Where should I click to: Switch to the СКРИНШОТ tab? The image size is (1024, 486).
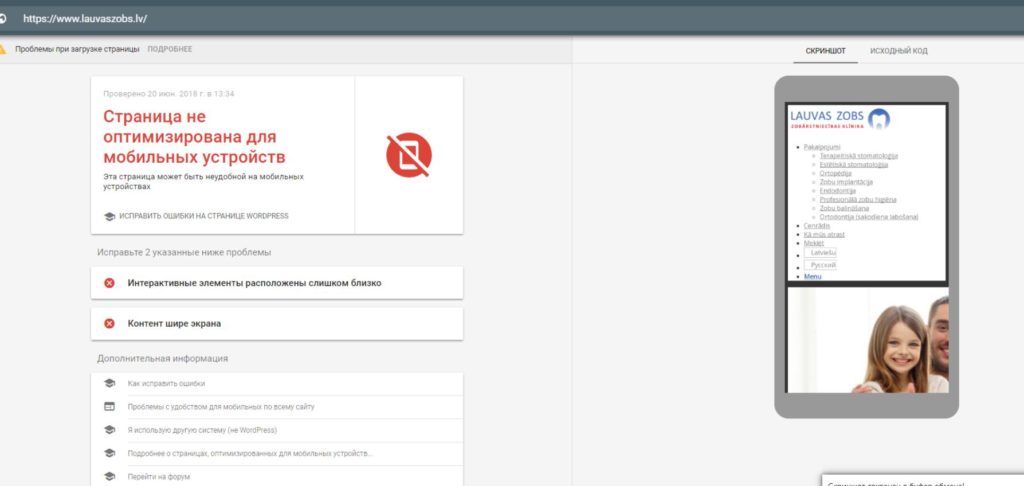click(x=825, y=50)
